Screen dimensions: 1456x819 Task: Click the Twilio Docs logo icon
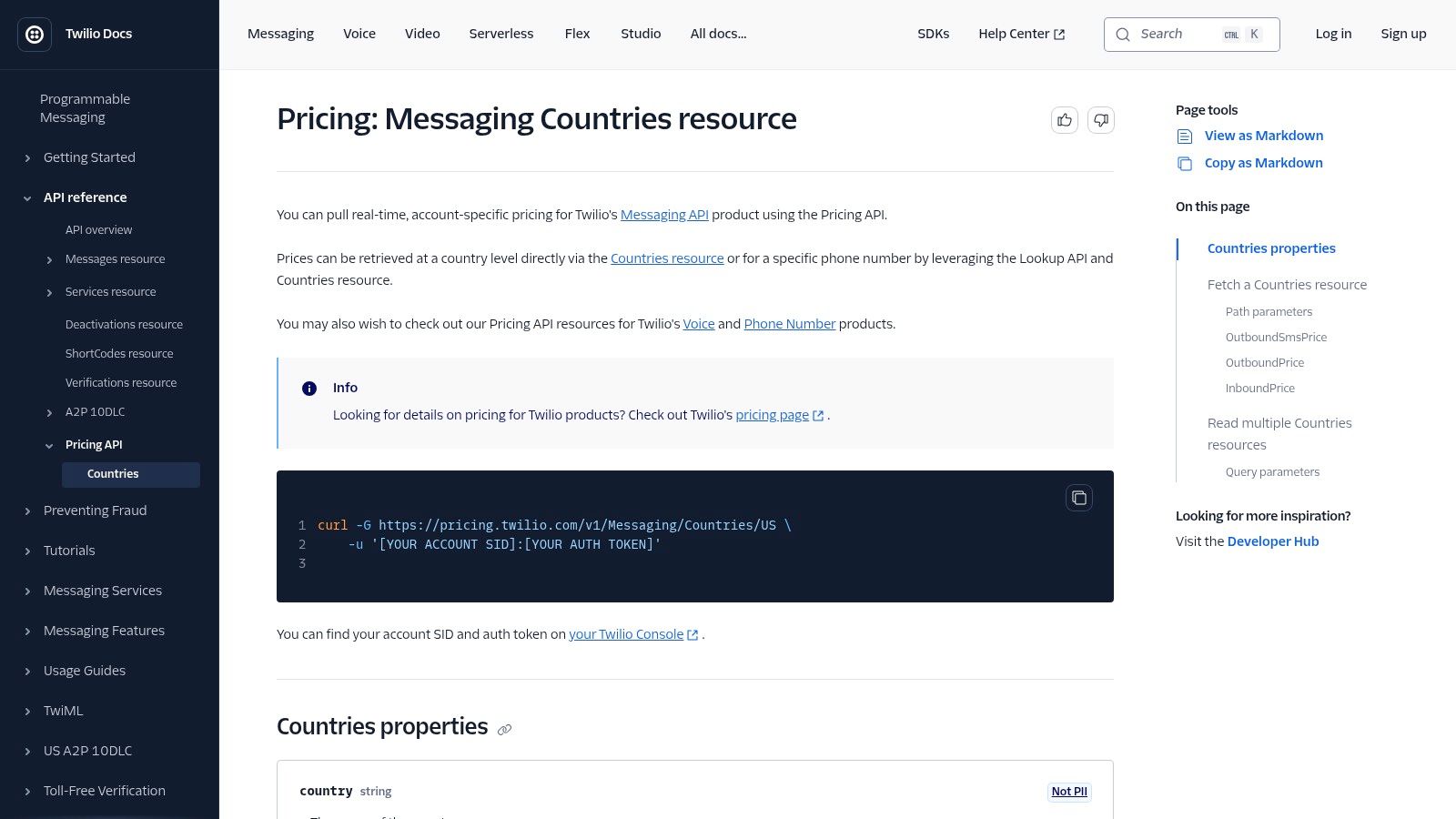coord(35,35)
